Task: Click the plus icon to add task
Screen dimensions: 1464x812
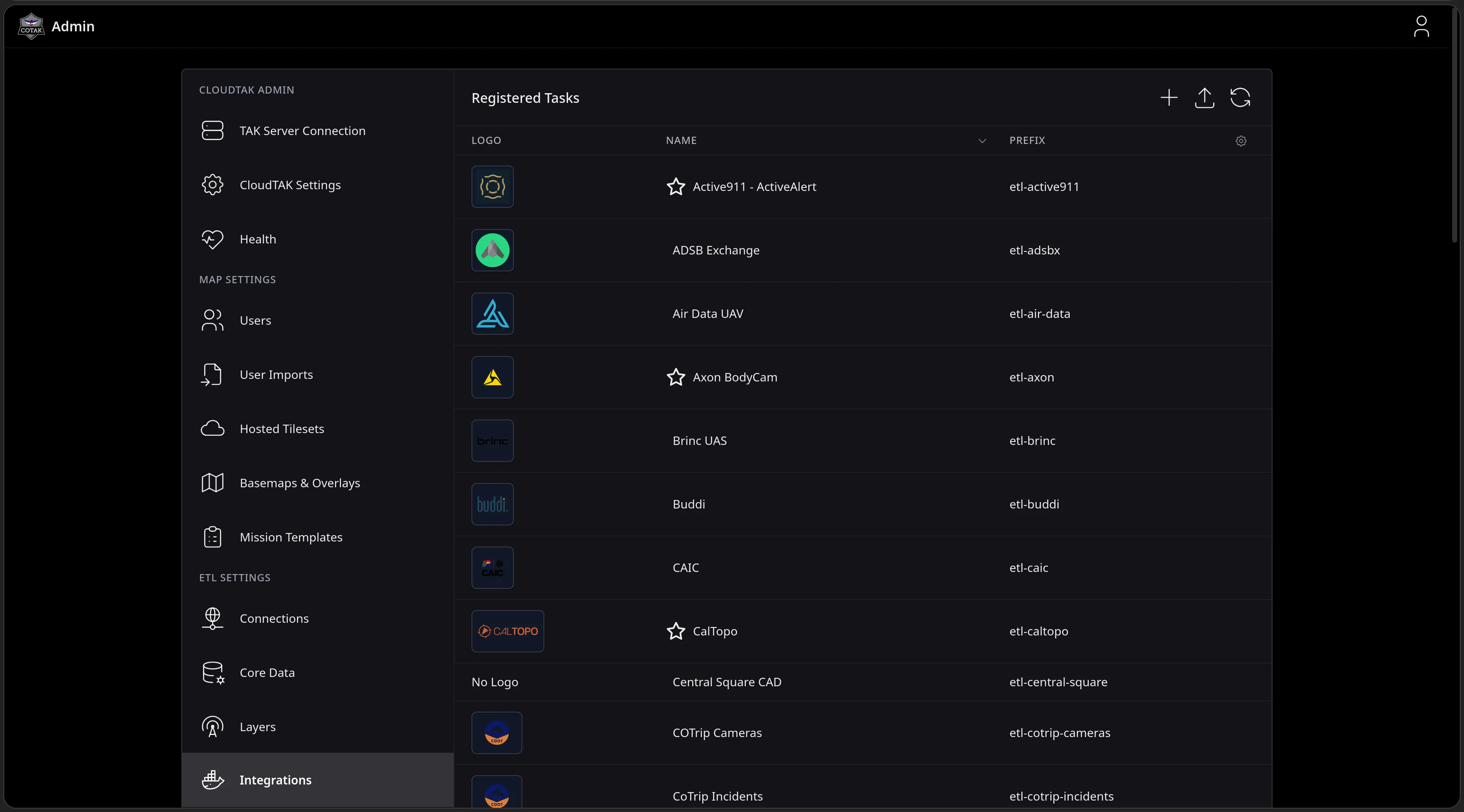Action: coord(1168,98)
